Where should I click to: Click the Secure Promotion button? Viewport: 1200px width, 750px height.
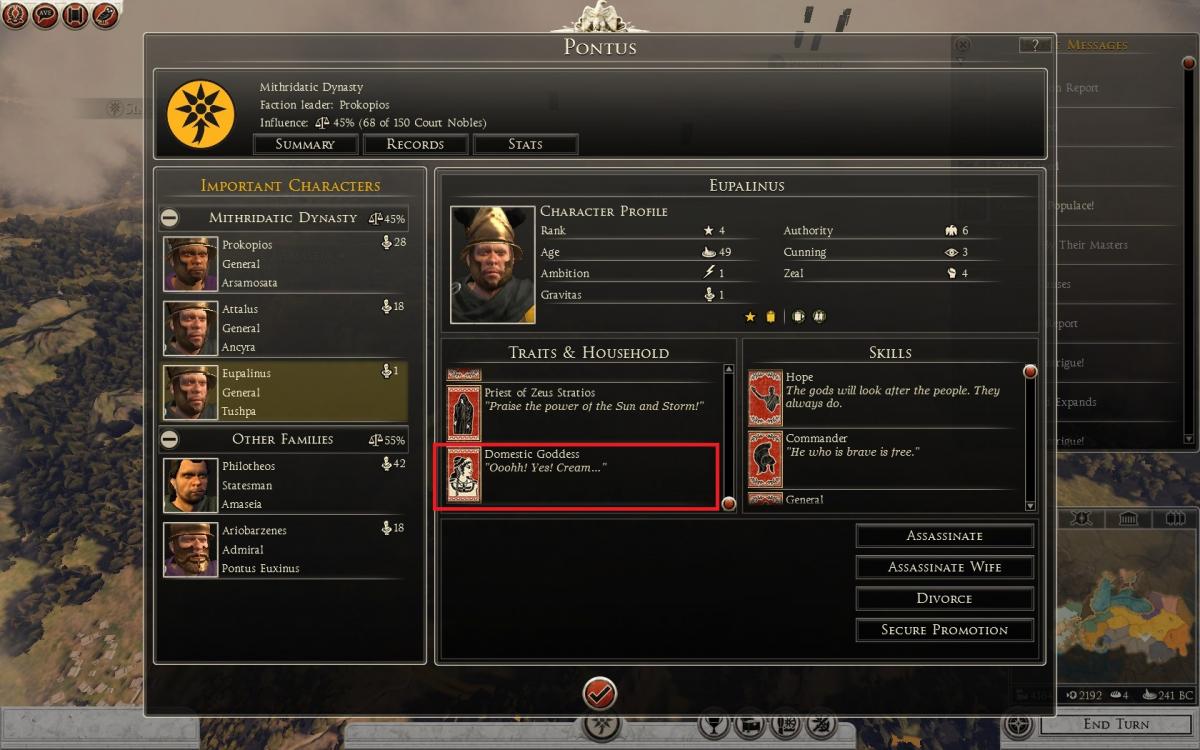point(944,630)
